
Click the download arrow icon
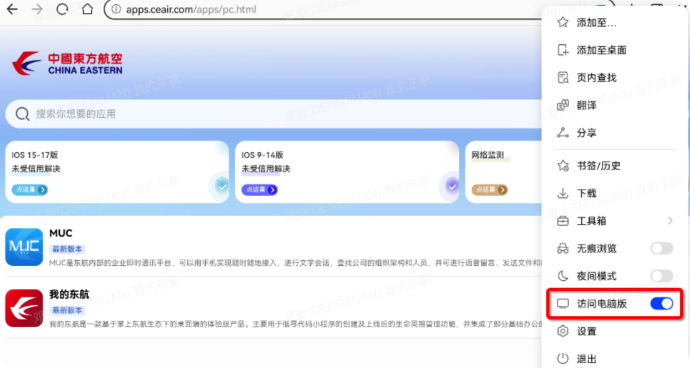563,193
